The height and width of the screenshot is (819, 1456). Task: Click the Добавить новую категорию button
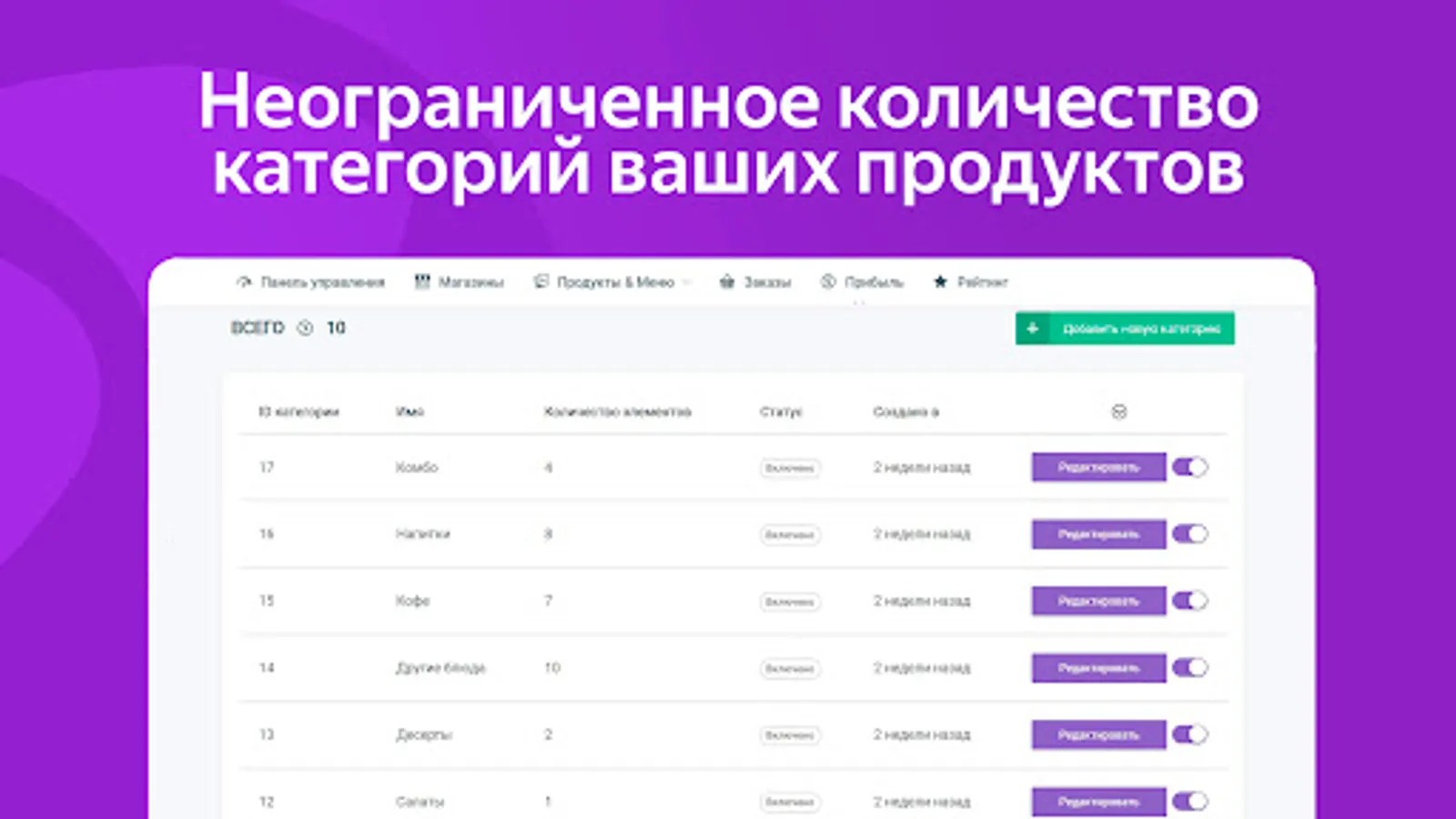click(1125, 329)
